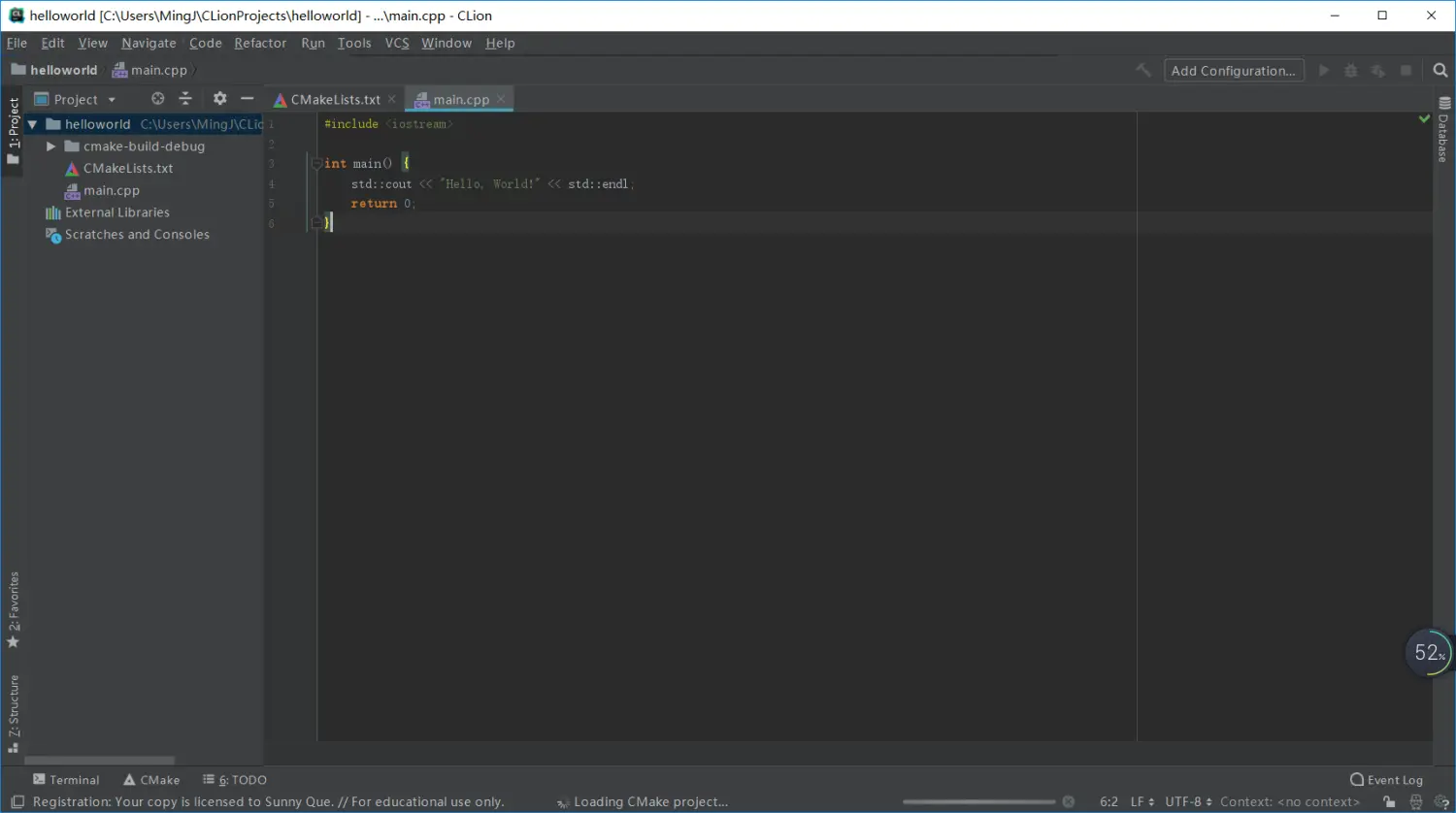Open the VCS menu
The height and width of the screenshot is (813, 1456).
click(x=397, y=43)
